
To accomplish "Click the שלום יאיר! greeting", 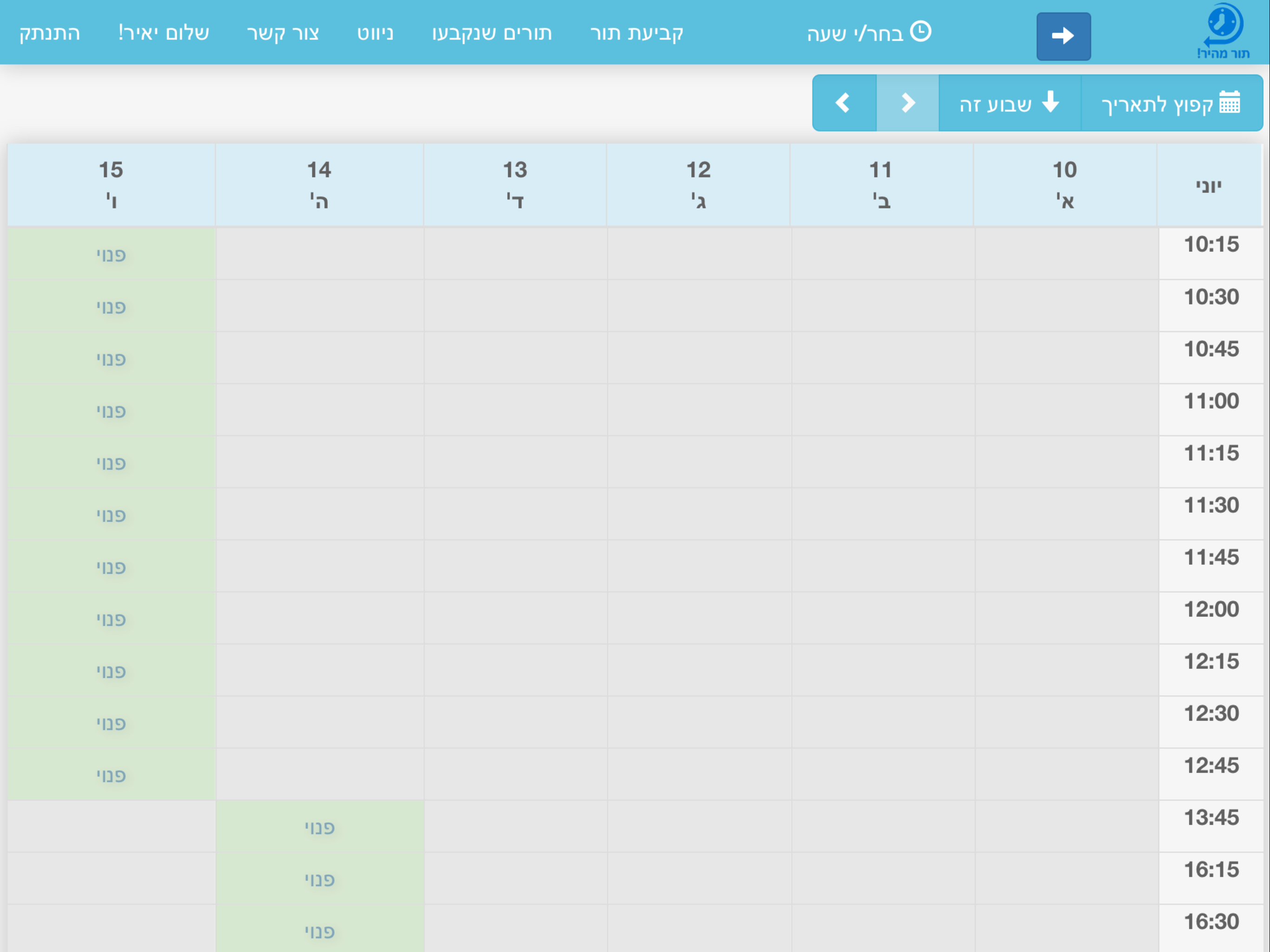I will point(164,33).
